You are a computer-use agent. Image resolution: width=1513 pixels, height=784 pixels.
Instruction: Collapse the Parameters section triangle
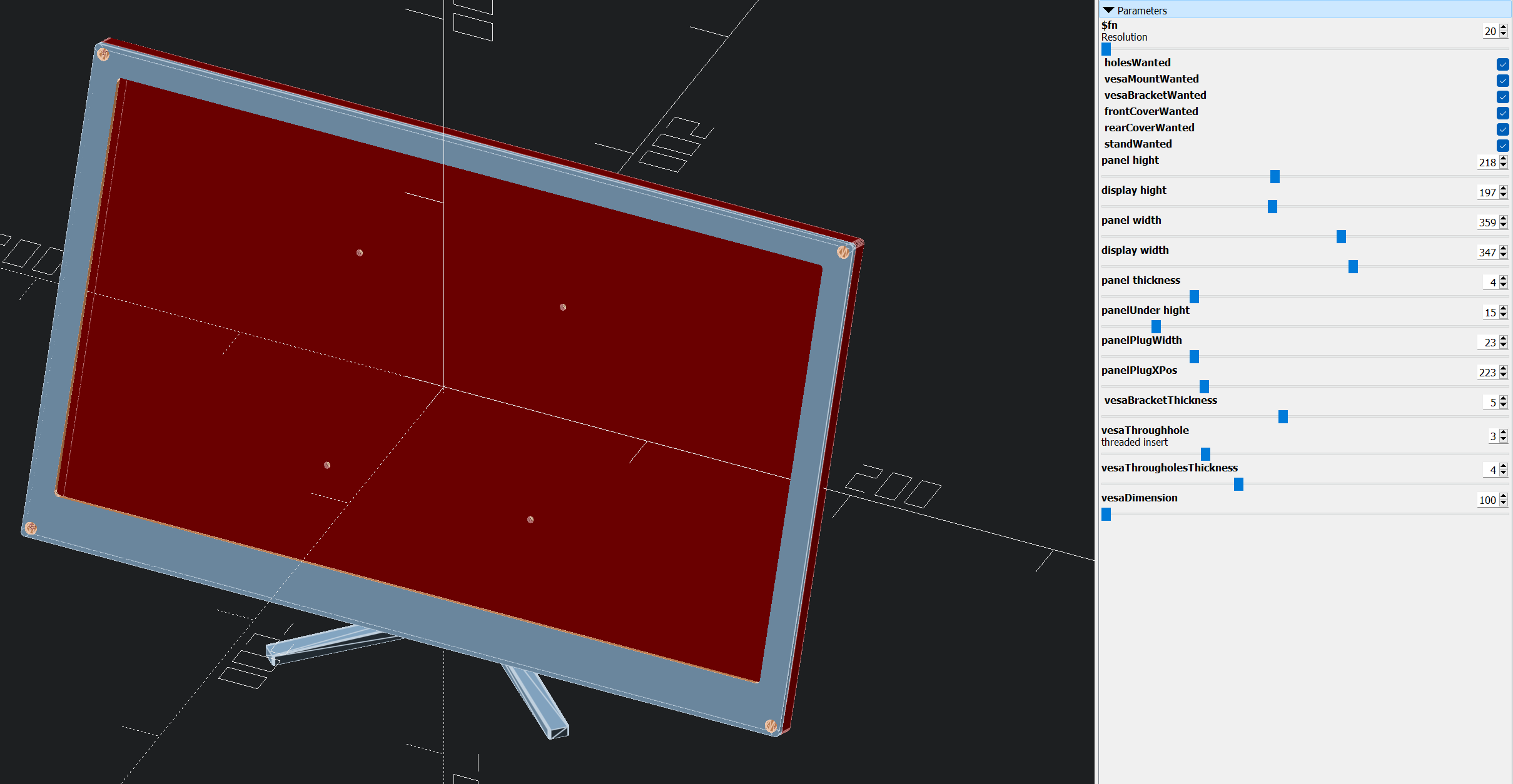[x=1109, y=11]
